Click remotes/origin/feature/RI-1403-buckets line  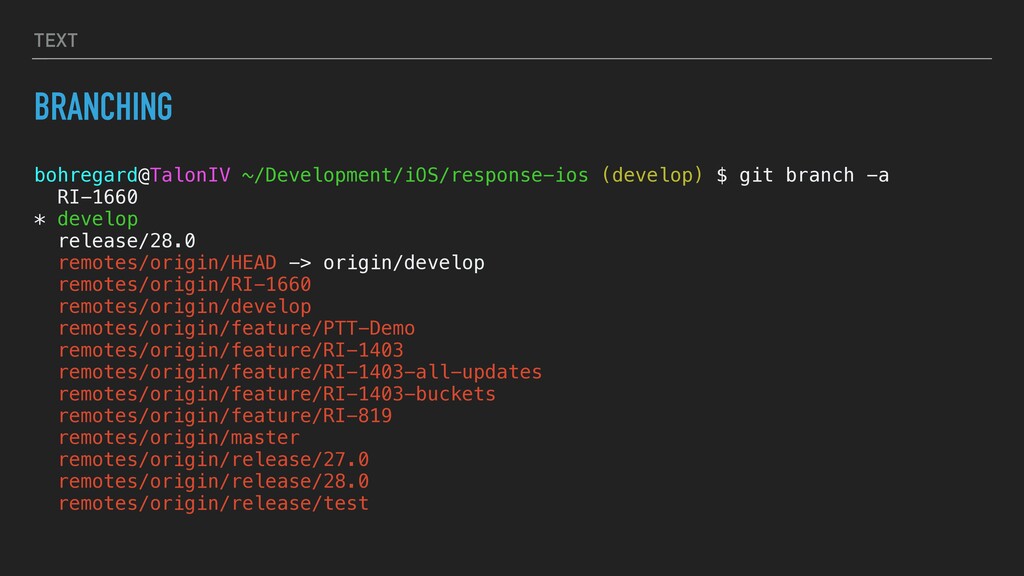point(276,394)
